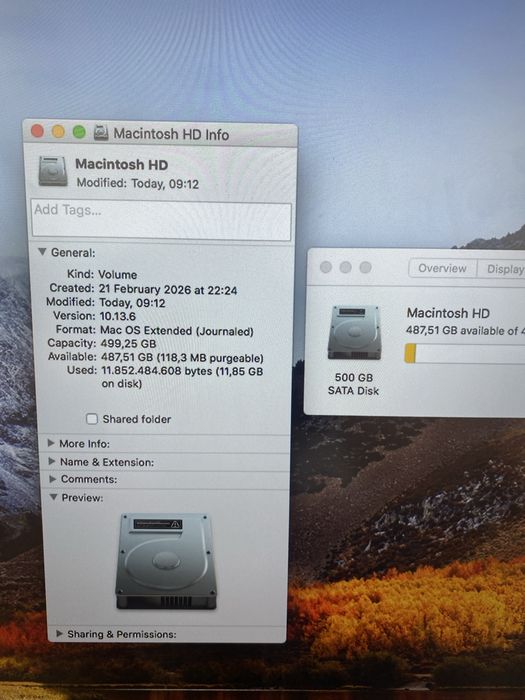Click the 500 GB SATA Disk icon
The image size is (525, 700).
354,332
